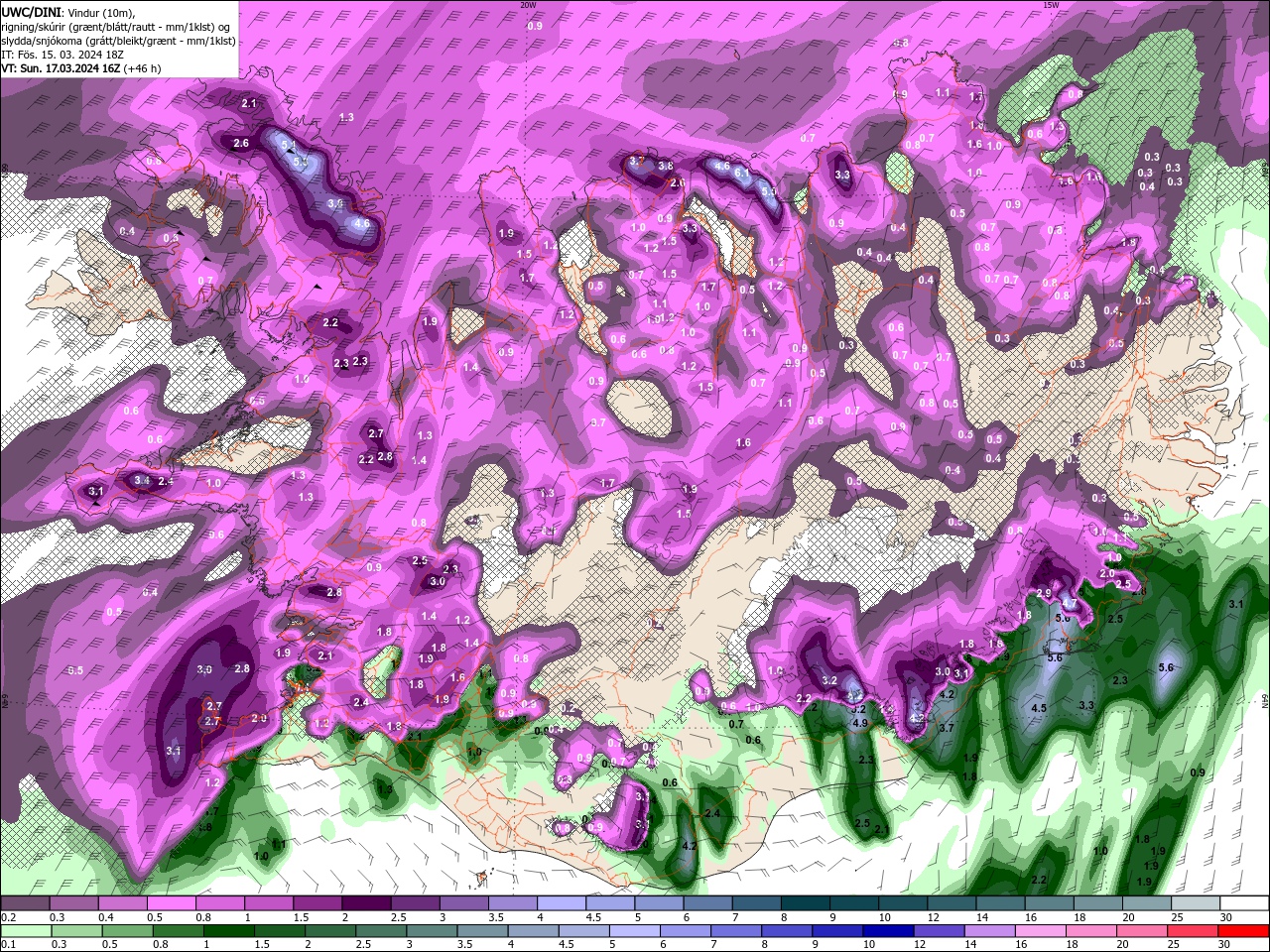The height and width of the screenshot is (952, 1270).
Task: Click the 0.2 label on the top legend row
Action: 8,917
